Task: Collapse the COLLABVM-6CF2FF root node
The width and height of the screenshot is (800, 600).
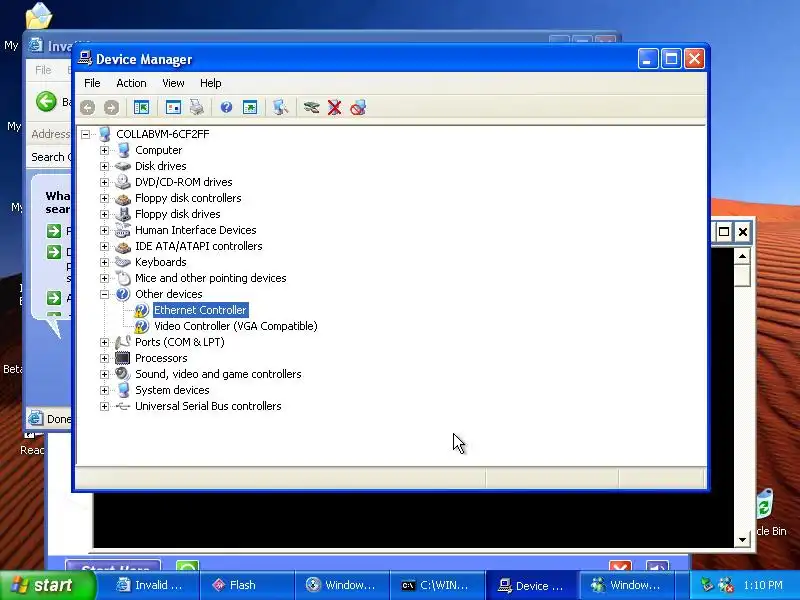Action: 86,134
